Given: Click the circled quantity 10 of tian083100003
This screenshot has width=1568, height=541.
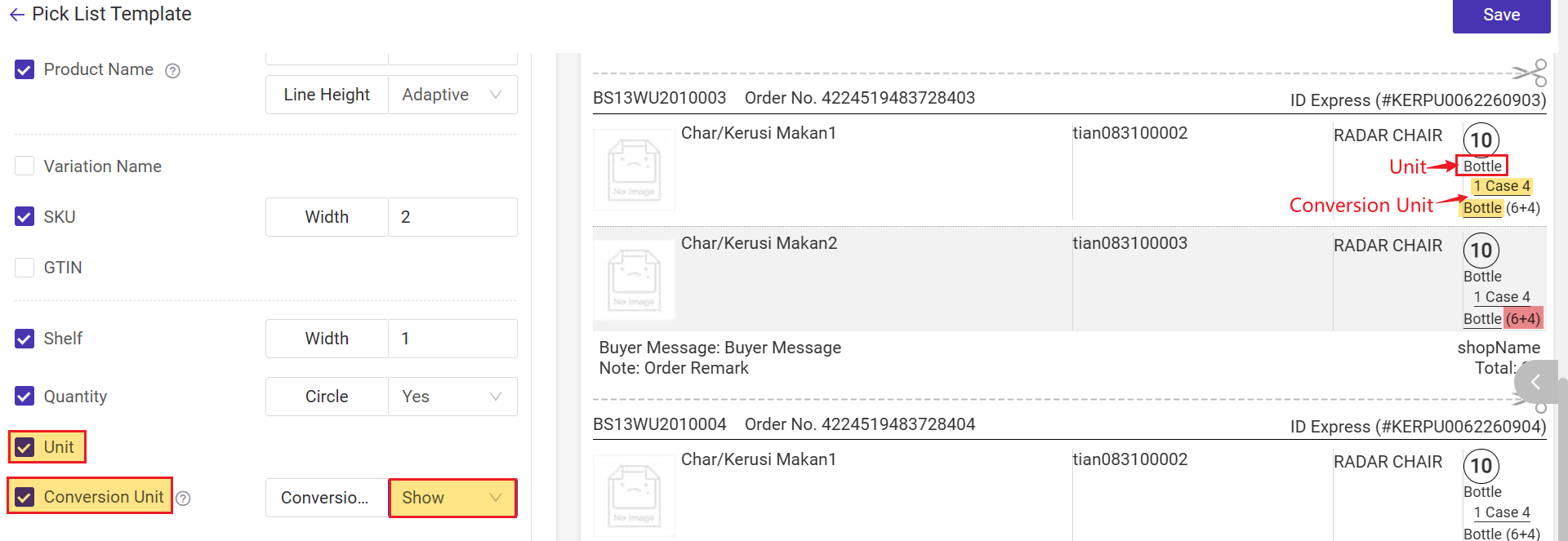Looking at the screenshot, I should [x=1481, y=251].
